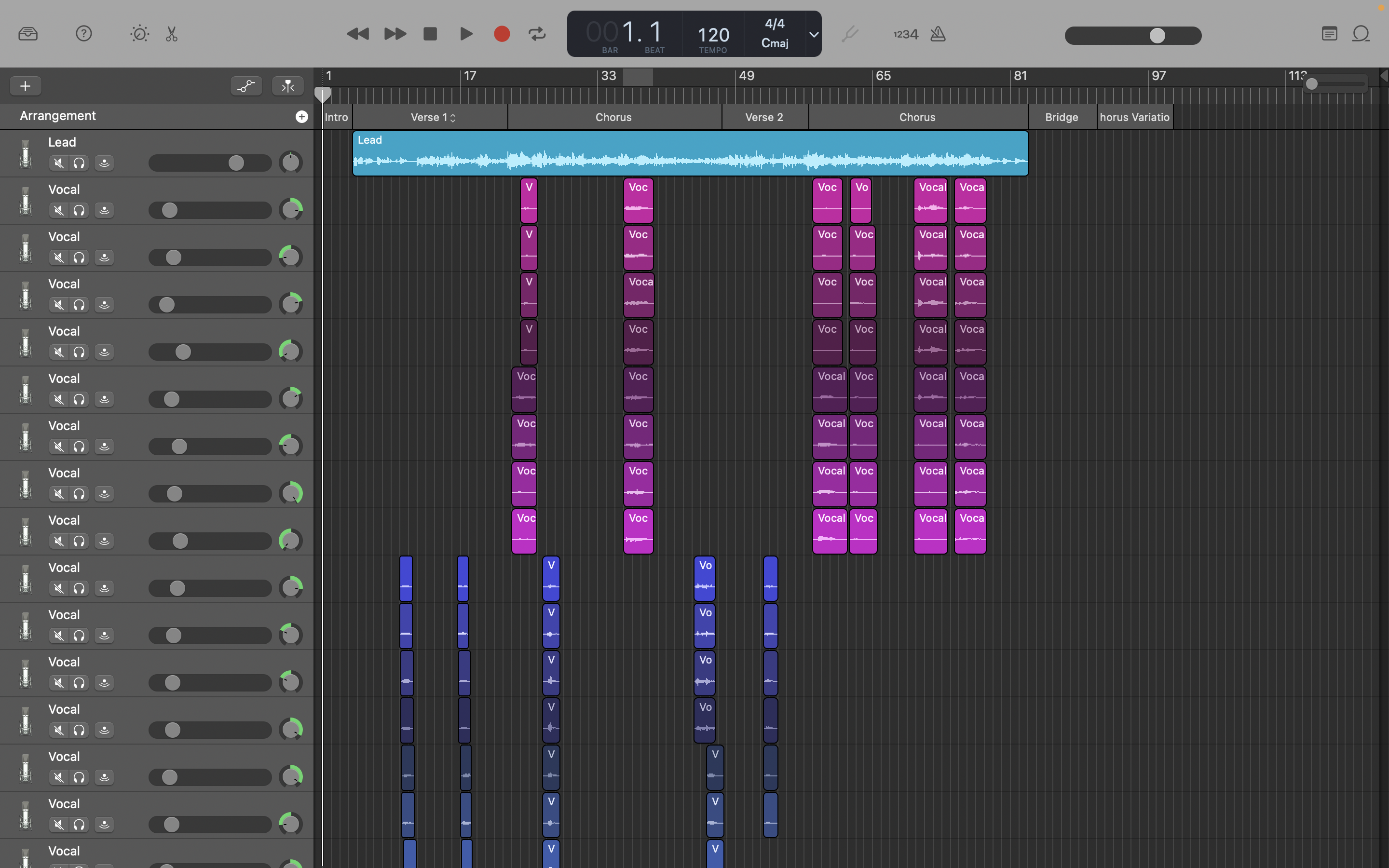This screenshot has height=868, width=1389.
Task: Click the 4/4 time signature
Action: (x=774, y=24)
